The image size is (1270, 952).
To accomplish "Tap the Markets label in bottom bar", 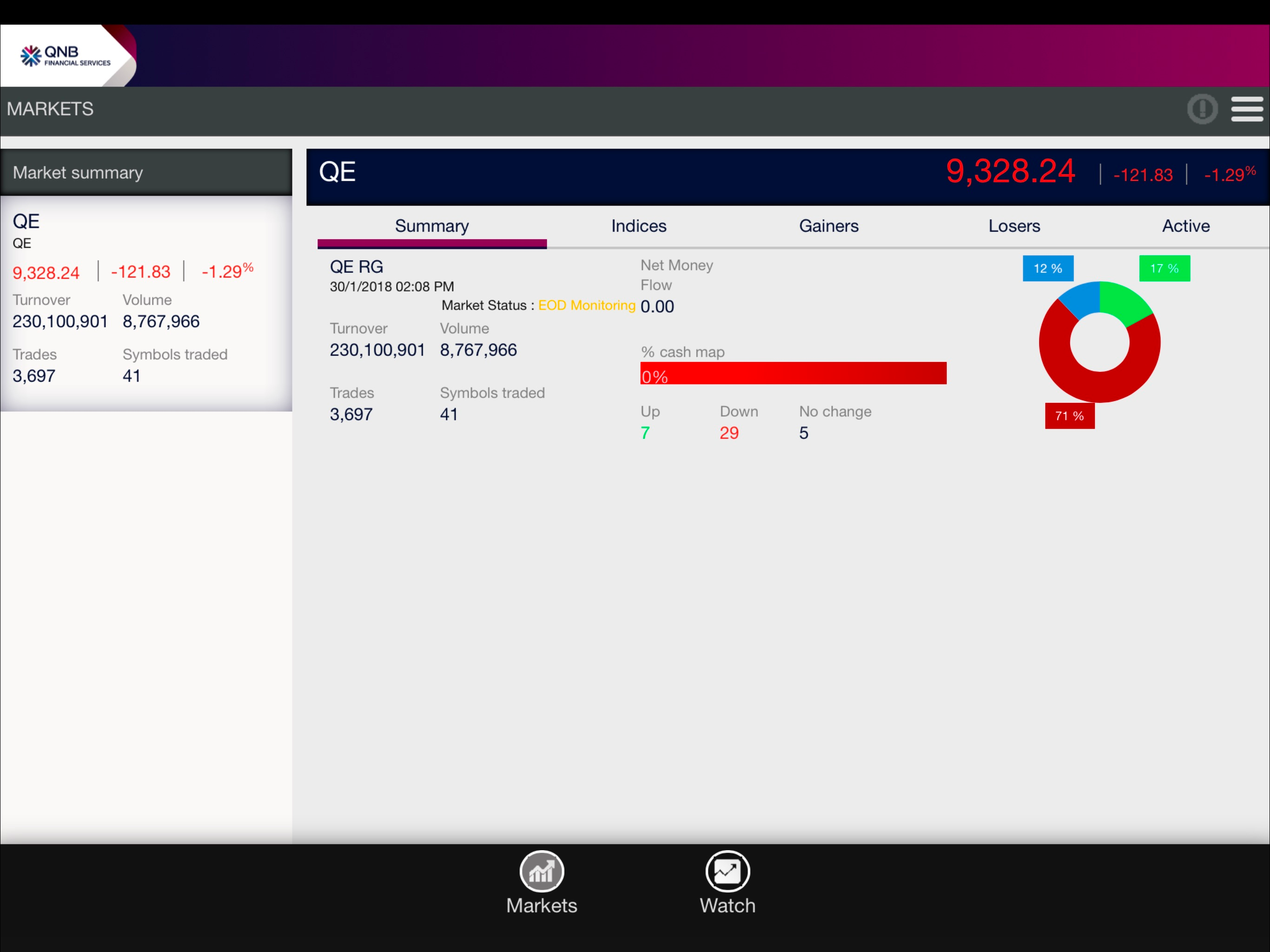I will (542, 906).
